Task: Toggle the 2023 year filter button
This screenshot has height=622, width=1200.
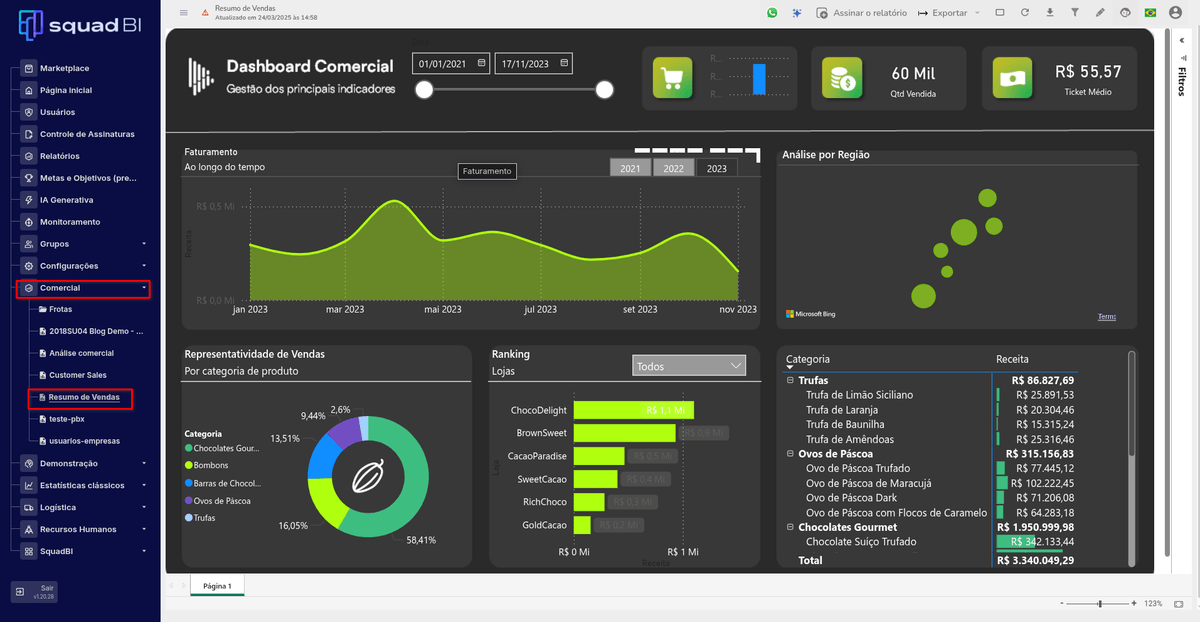Action: pos(716,168)
